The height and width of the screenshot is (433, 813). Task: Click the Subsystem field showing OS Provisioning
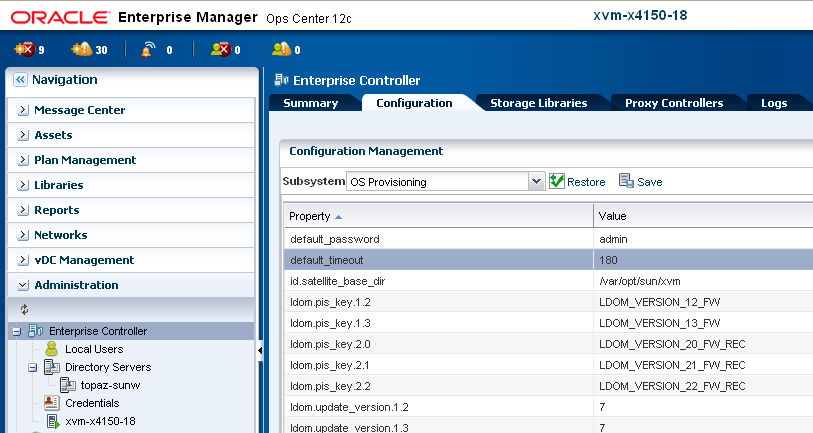(438, 181)
